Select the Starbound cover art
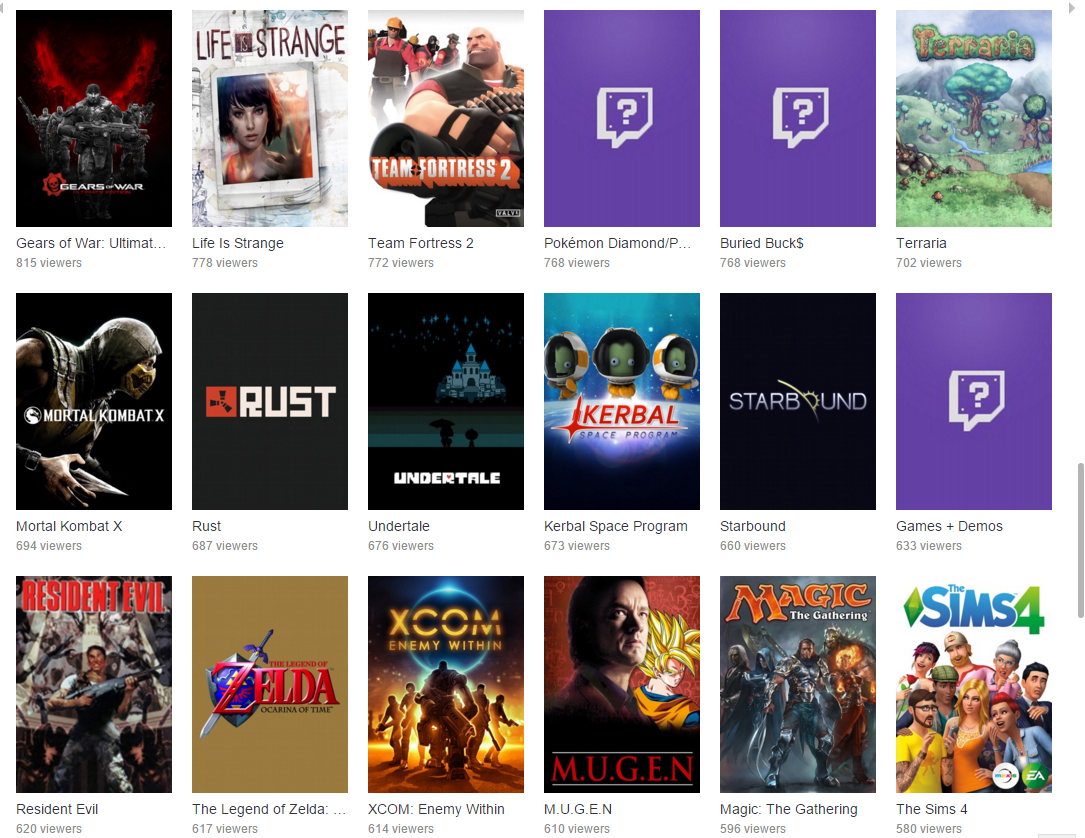 click(798, 401)
